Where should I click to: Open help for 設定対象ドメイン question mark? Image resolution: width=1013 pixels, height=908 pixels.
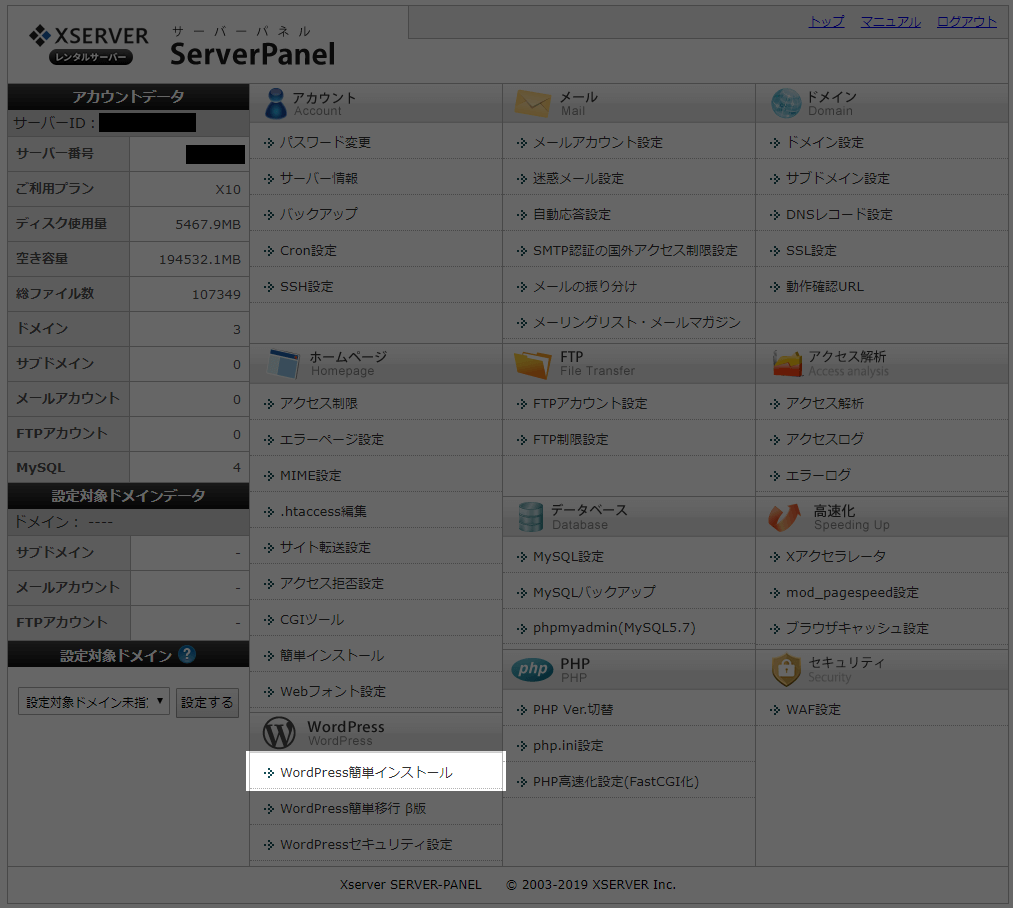[187, 655]
